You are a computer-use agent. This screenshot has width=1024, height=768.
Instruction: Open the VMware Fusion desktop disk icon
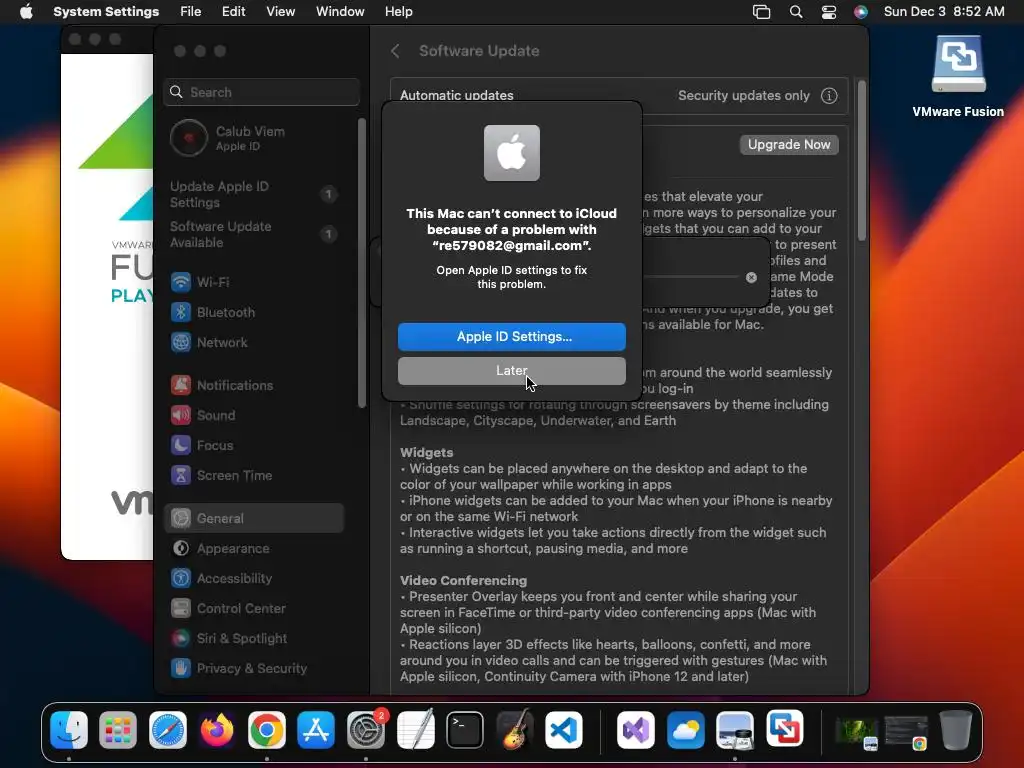[x=958, y=65]
